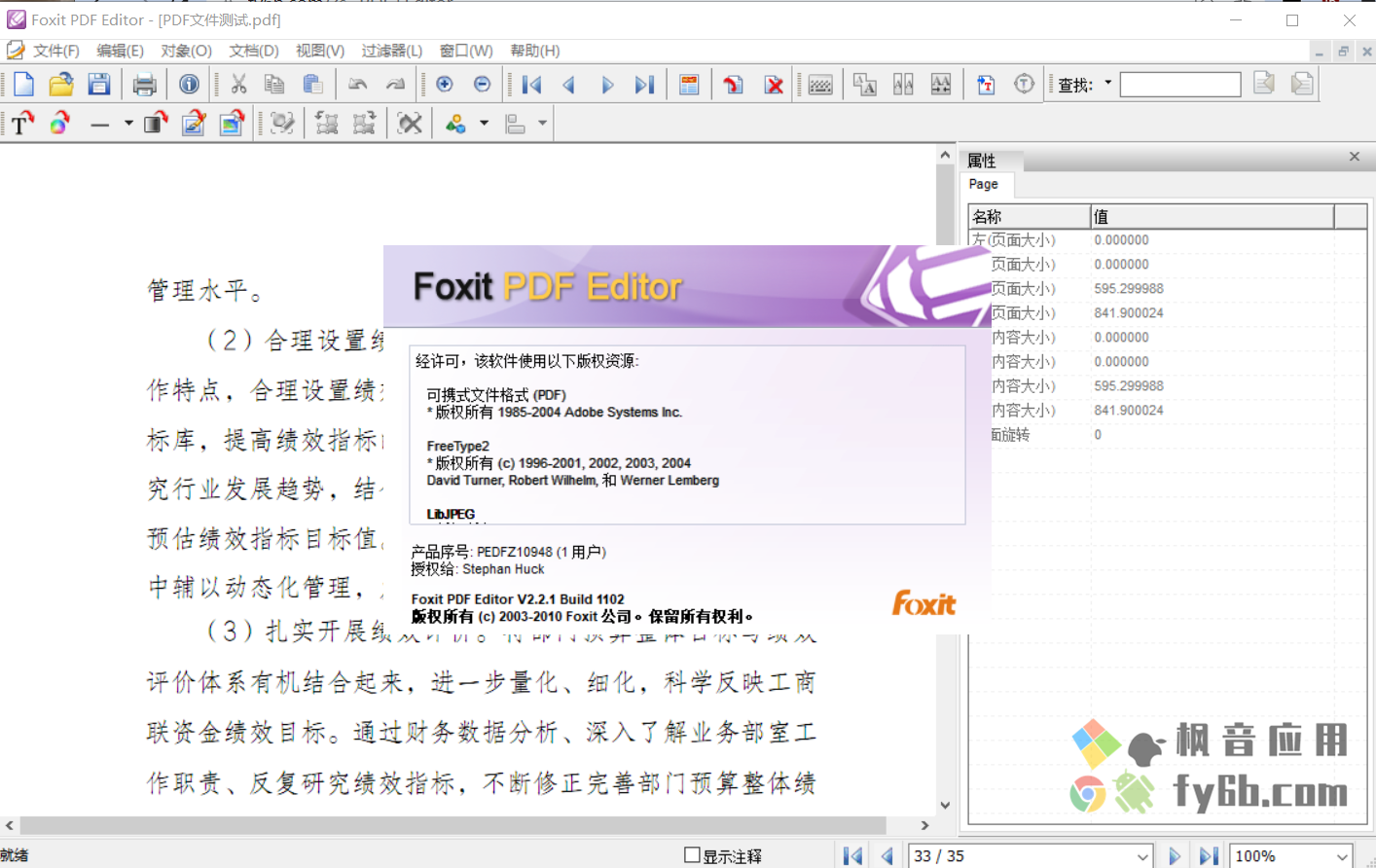This screenshot has width=1376, height=868.
Task: Click the Copy icon in the toolbar
Action: 275,85
